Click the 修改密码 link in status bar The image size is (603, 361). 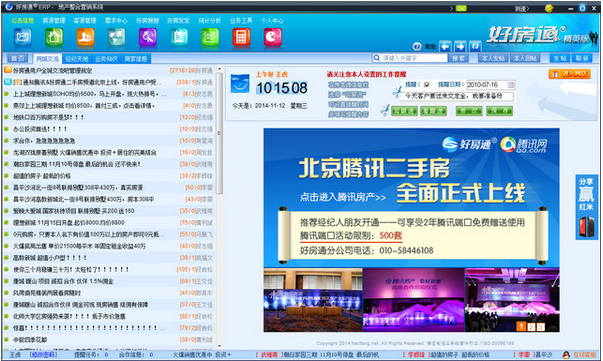tap(44, 355)
